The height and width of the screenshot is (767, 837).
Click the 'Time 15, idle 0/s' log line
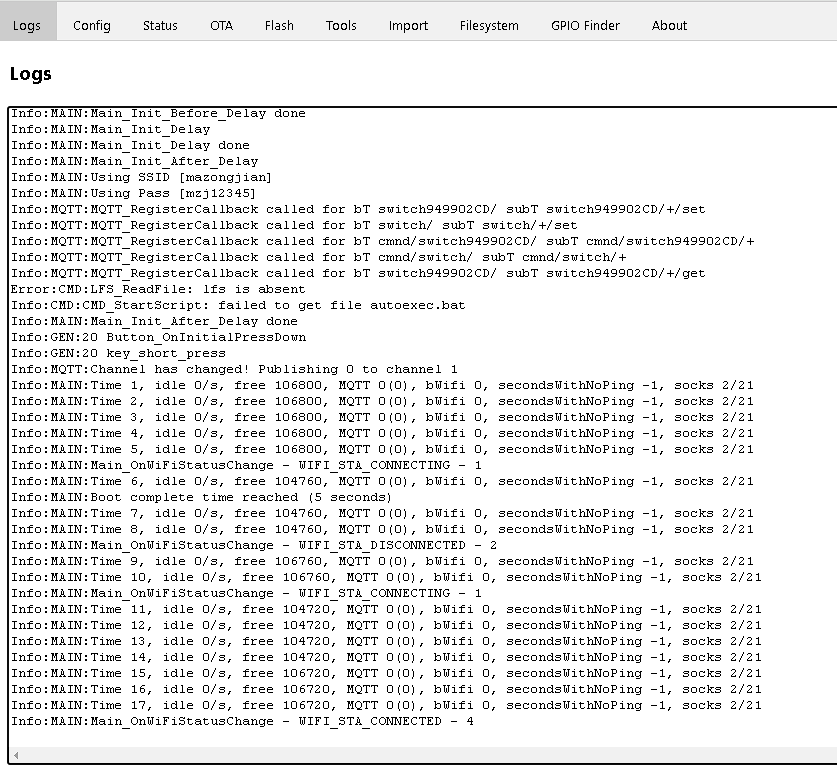tap(386, 674)
